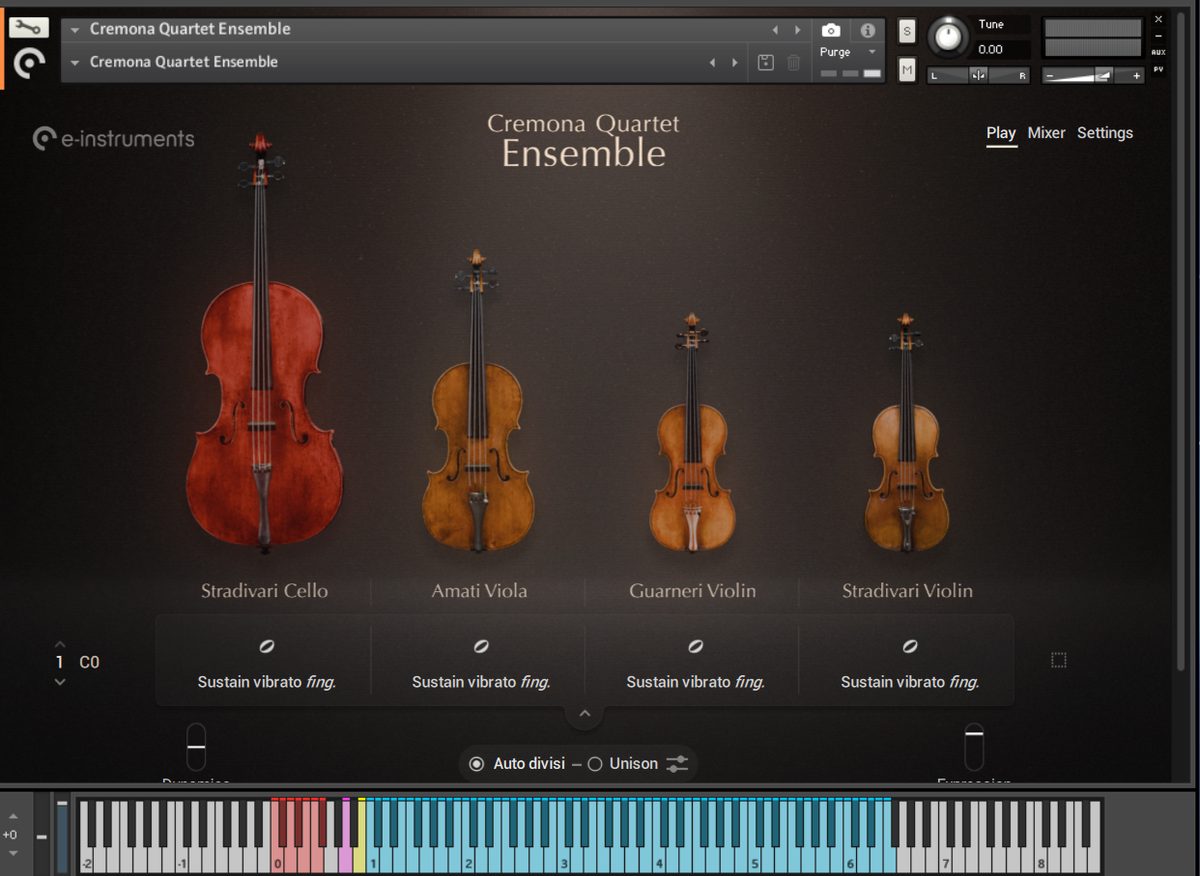Screen dimensions: 1200x876
Task: Select Stradivari Violin Sustain vibrato articulation
Action: pos(909,682)
